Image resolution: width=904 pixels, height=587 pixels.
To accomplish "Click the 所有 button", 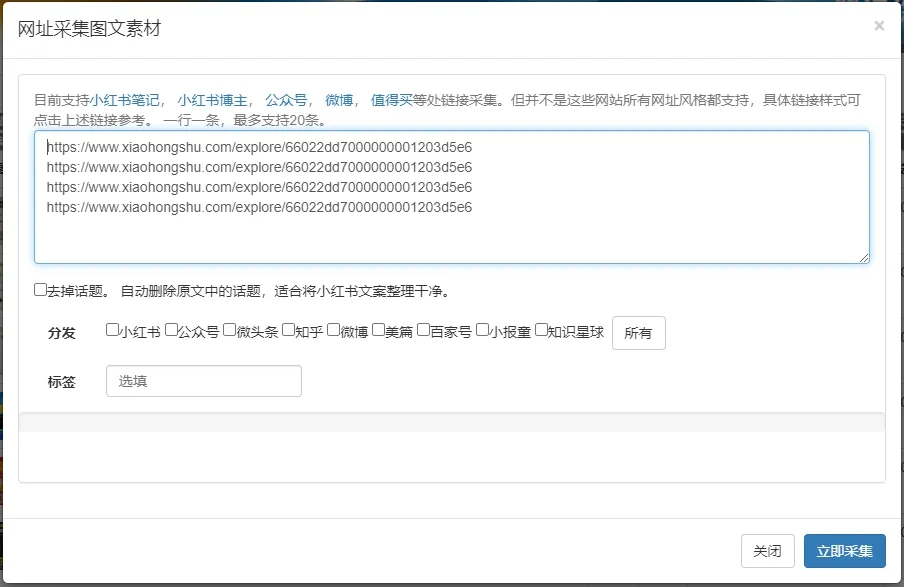I will (638, 333).
